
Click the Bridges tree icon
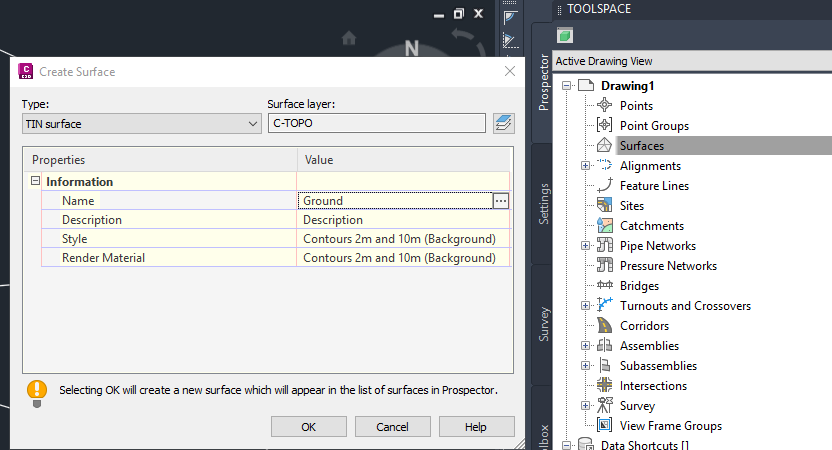coord(604,285)
